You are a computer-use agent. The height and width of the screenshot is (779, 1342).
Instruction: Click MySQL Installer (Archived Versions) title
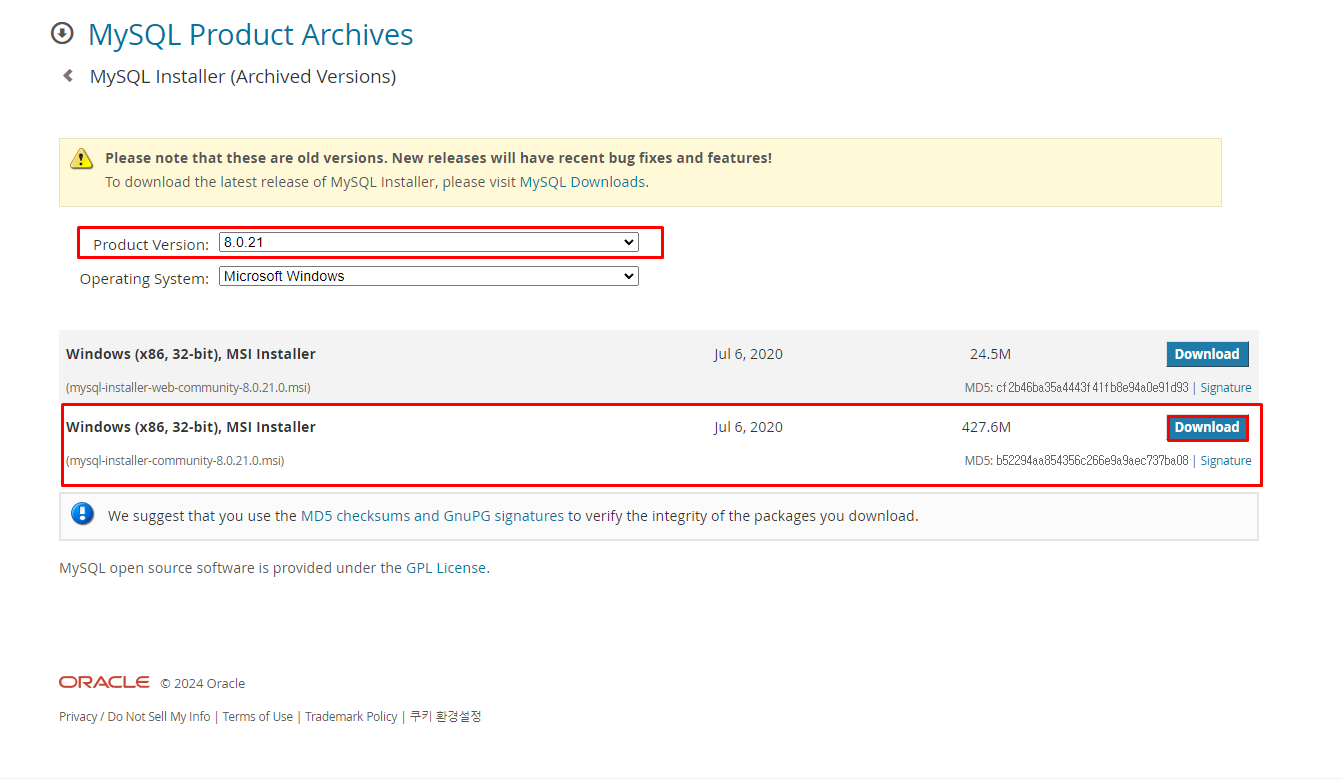pyautogui.click(x=243, y=76)
